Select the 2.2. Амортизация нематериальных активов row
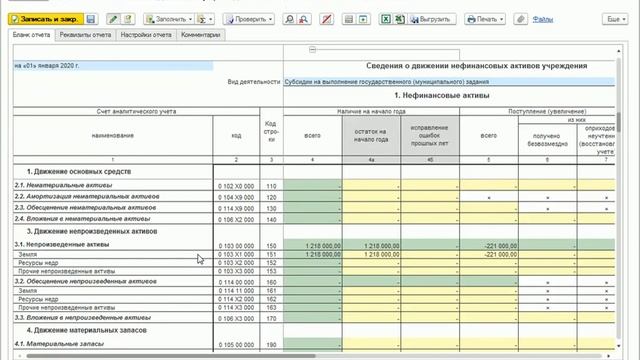Image resolution: width=640 pixels, height=360 pixels. [87, 196]
